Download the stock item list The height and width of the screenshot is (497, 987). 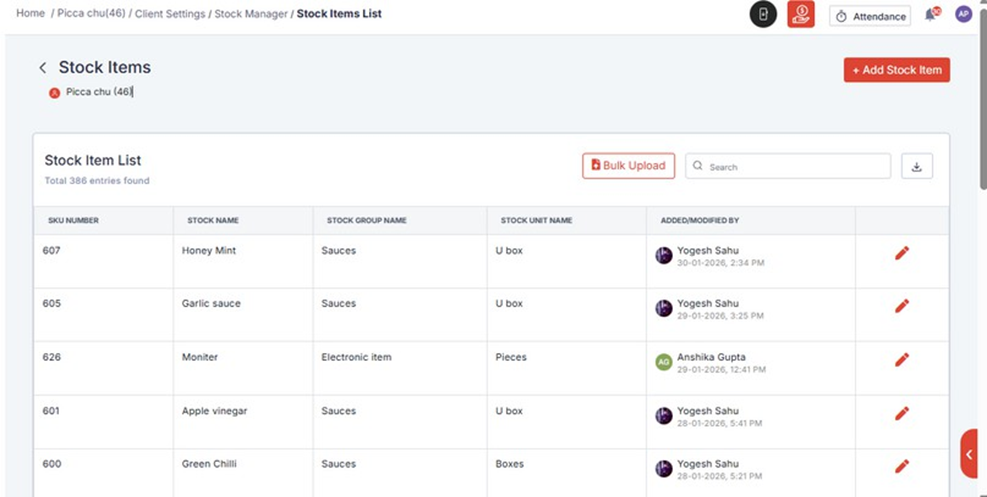click(x=916, y=166)
